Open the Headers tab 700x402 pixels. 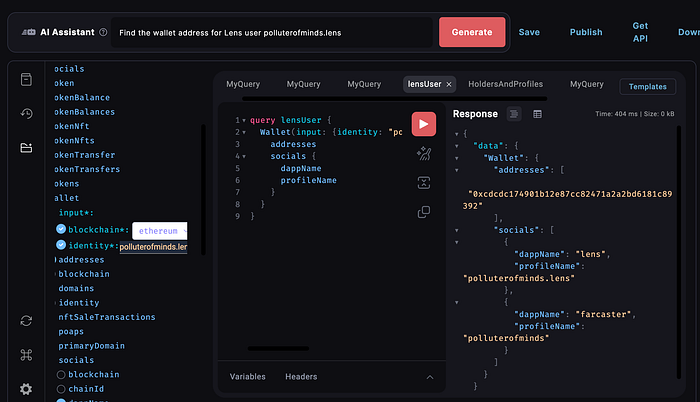tap(300, 377)
